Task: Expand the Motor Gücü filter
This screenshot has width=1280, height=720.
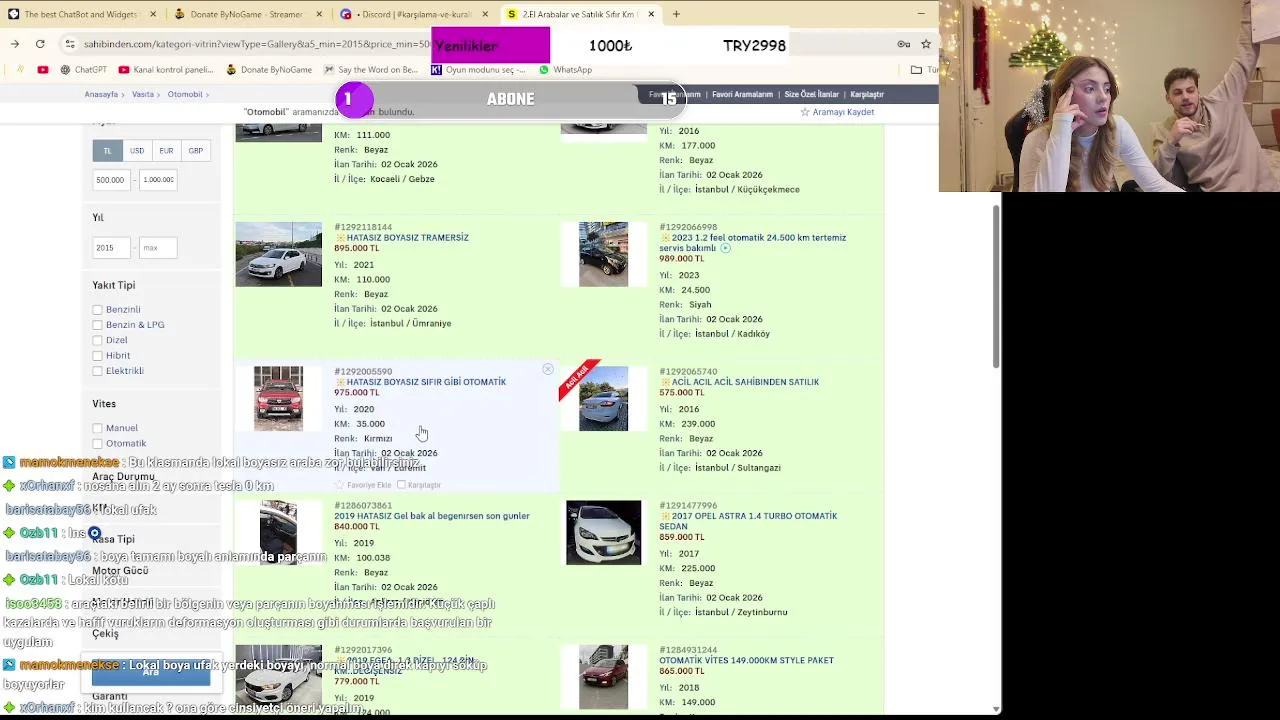Action: pos(120,570)
